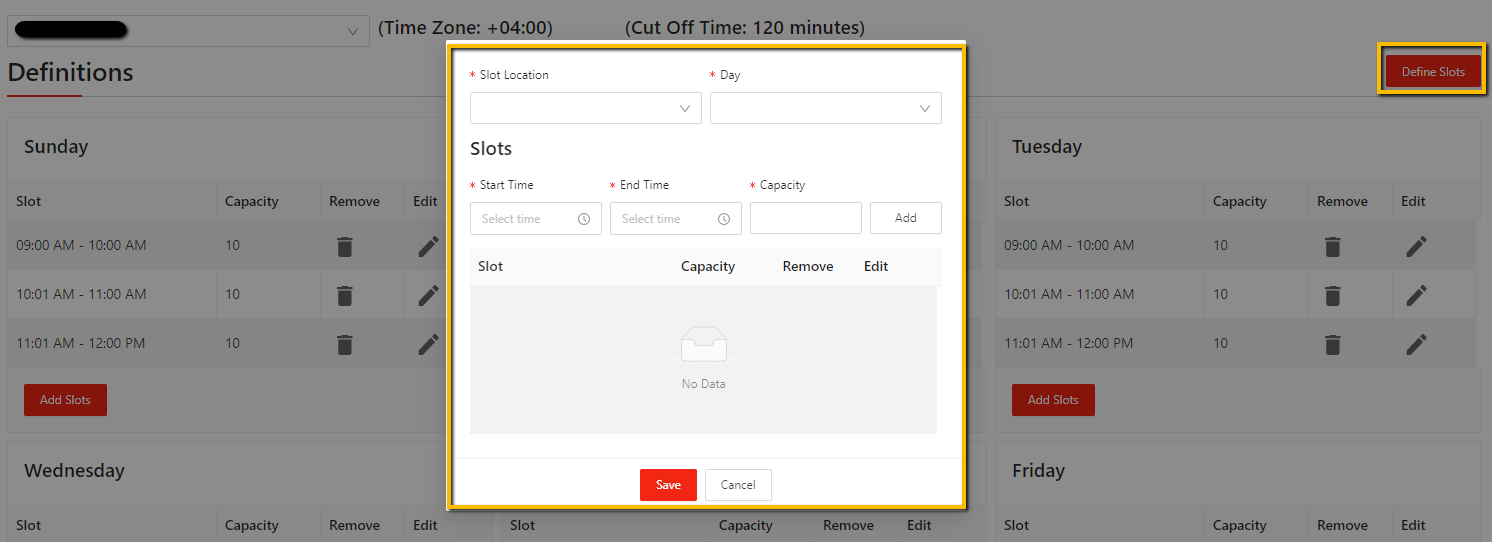1492x542 pixels.
Task: Click the Add button next to Capacity
Action: 905,218
